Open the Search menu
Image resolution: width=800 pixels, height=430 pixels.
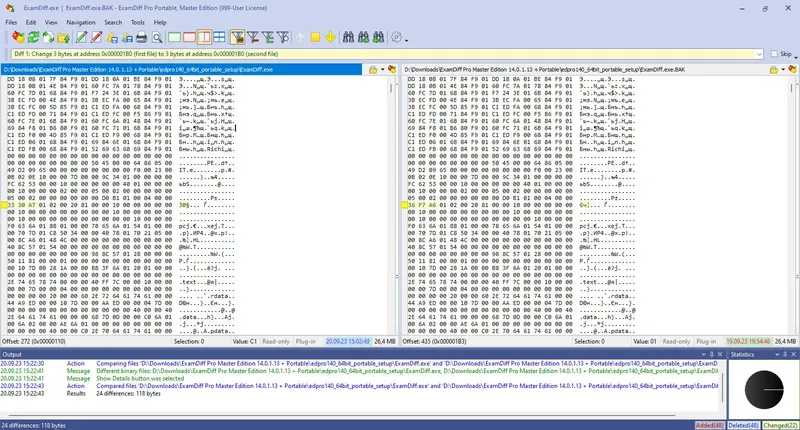(113, 22)
